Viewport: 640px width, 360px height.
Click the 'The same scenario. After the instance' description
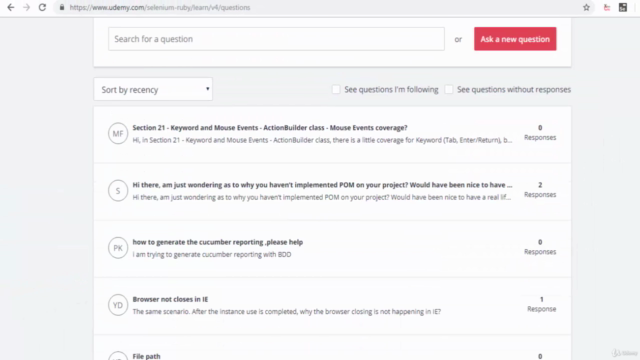coord(287,311)
